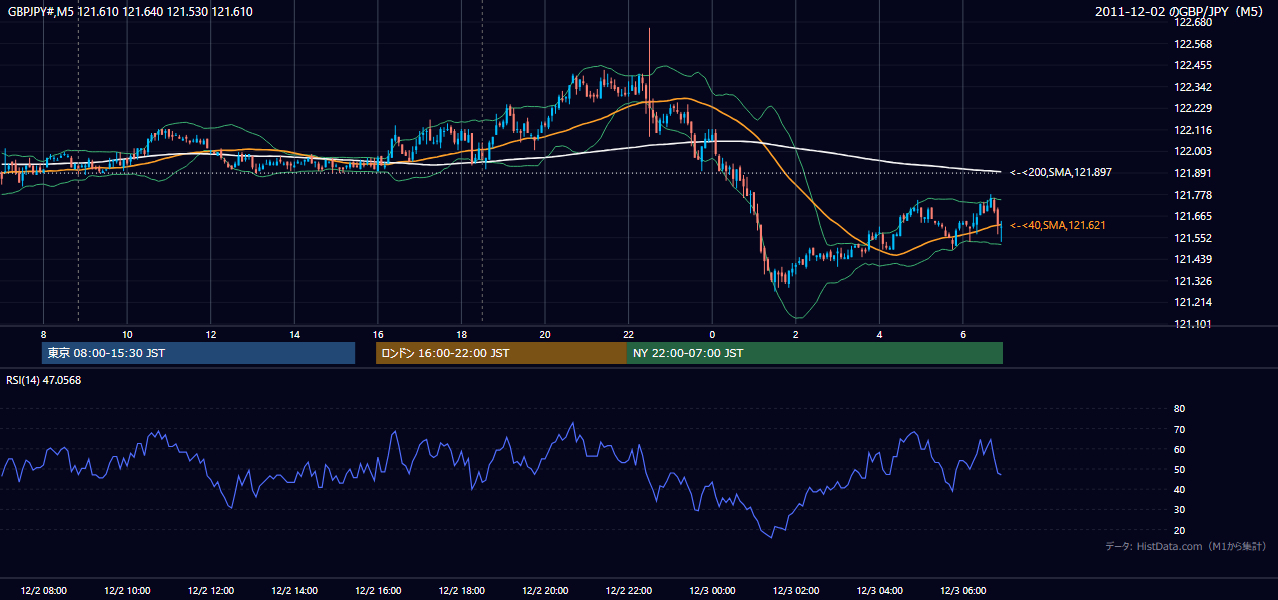This screenshot has height=600, width=1278.
Task: Click the price axis value 121.891
Action: (x=1194, y=173)
